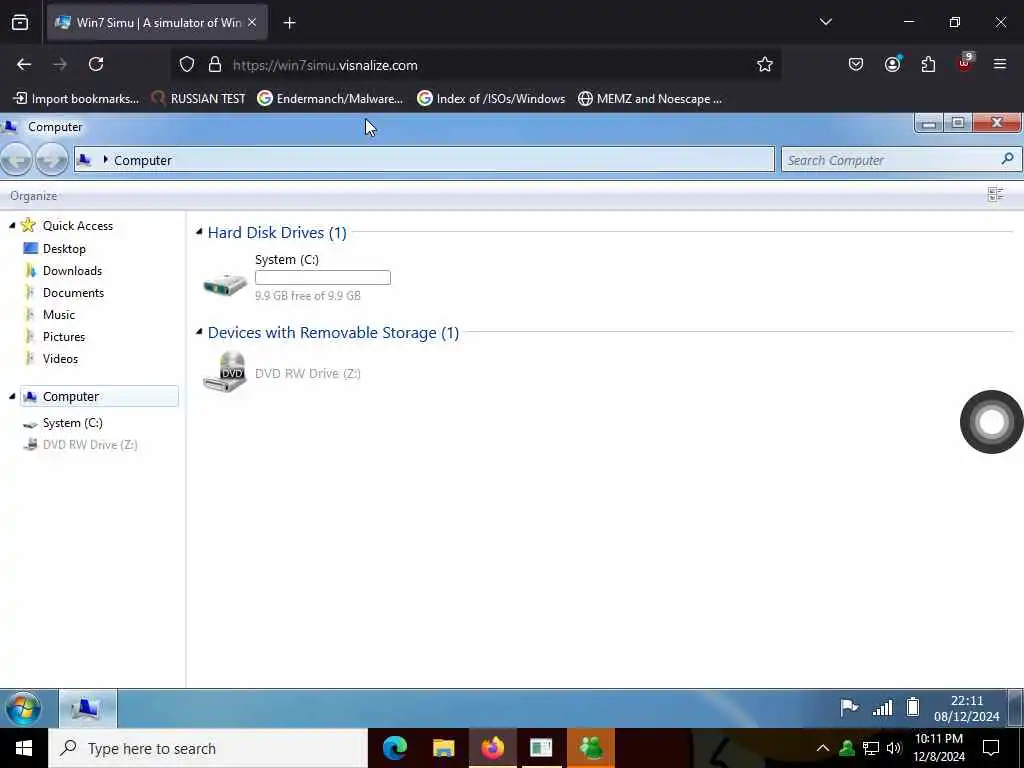Show hidden icons in Windows system tray

pyautogui.click(x=823, y=748)
